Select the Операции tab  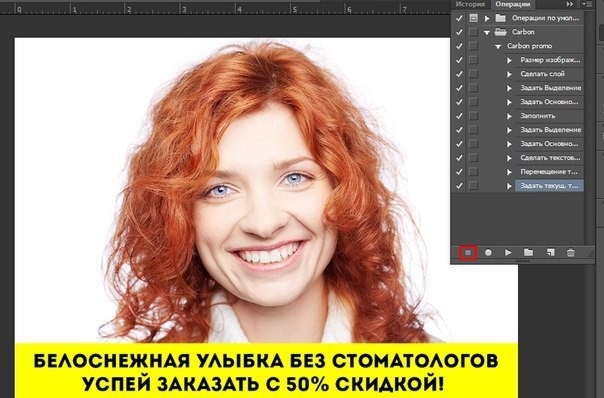(x=513, y=4)
